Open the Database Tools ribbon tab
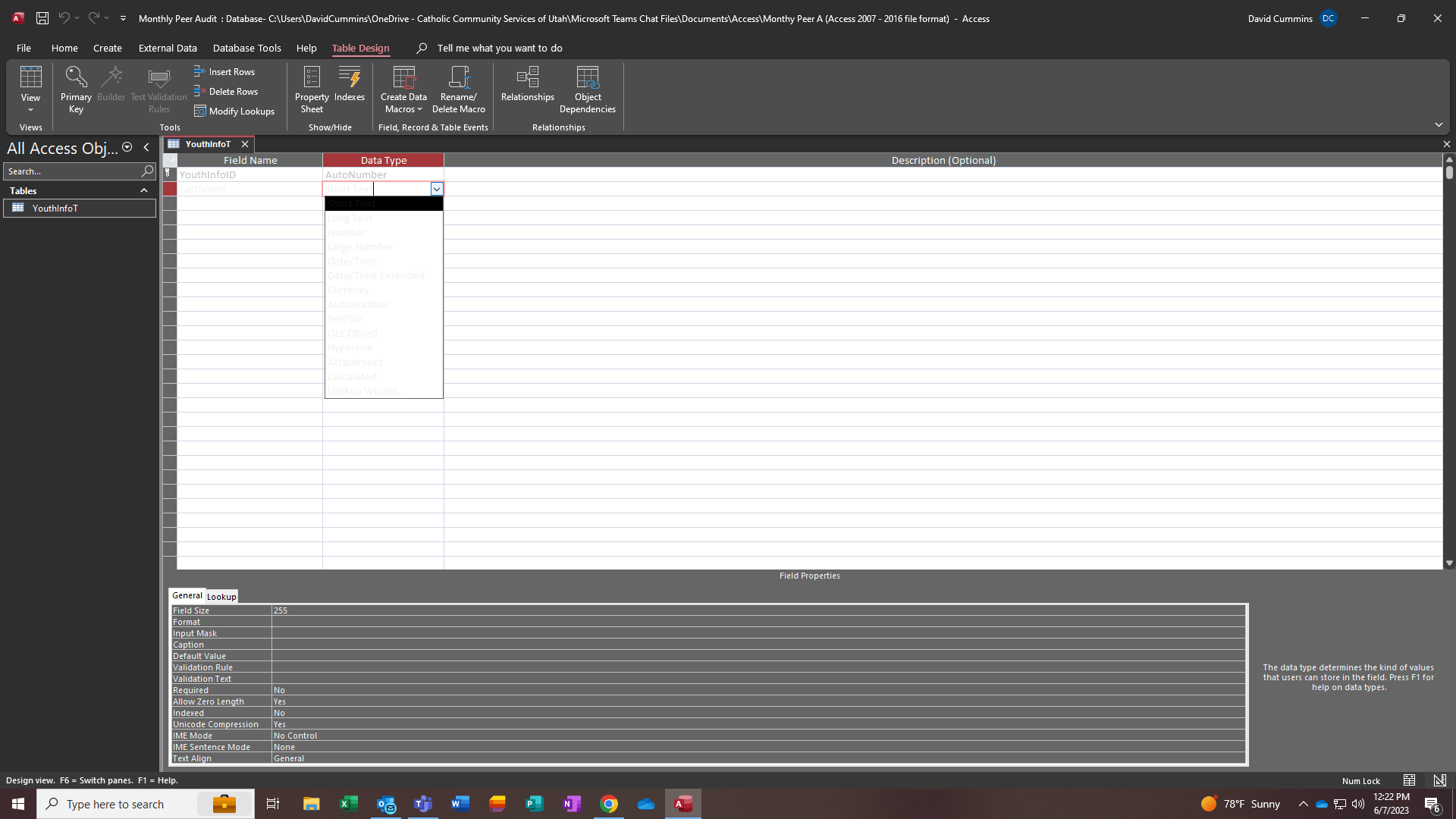 [246, 48]
